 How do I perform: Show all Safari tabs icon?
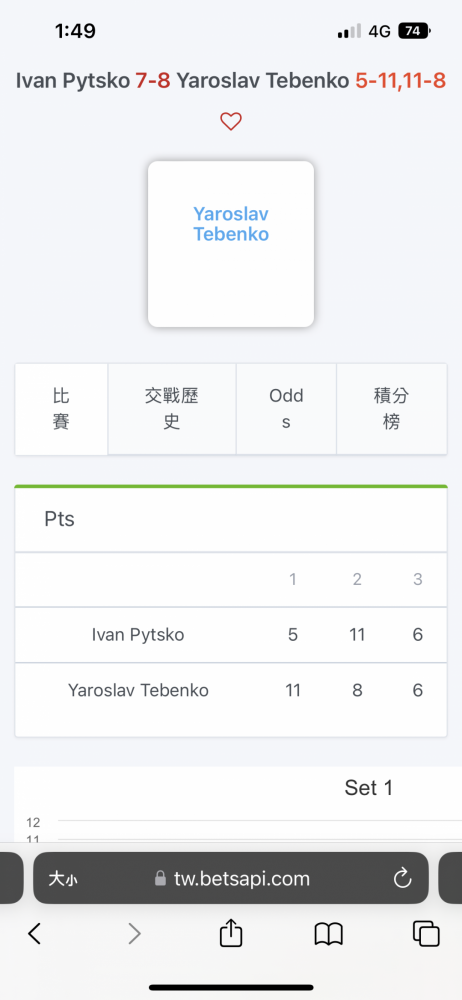pyautogui.click(x=426, y=934)
